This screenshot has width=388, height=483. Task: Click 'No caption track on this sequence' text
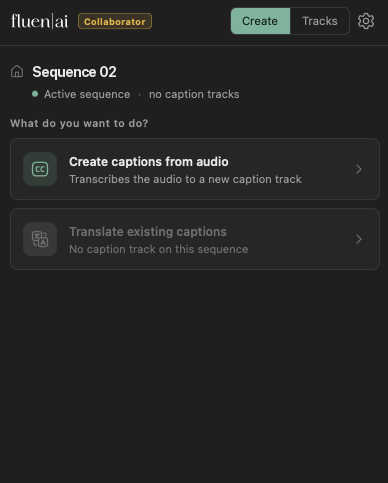(x=159, y=249)
